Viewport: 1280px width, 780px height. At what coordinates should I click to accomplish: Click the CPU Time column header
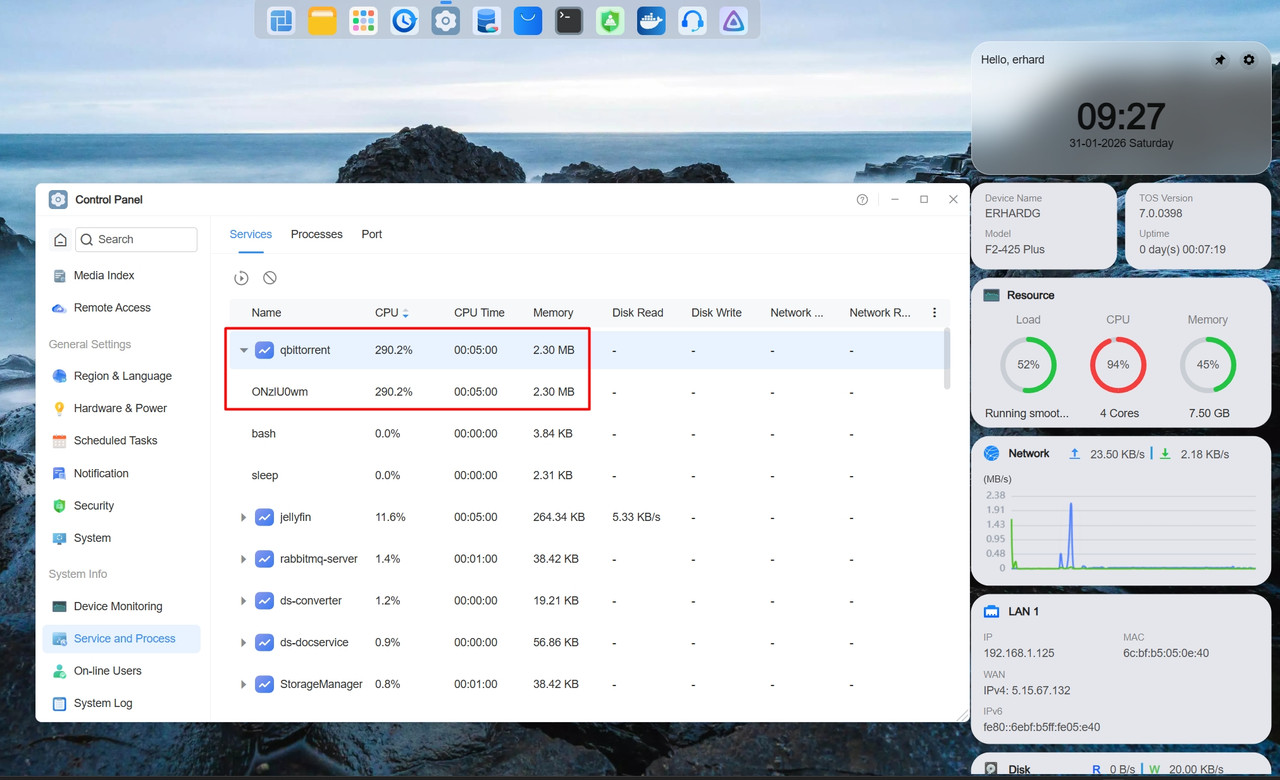click(x=479, y=313)
